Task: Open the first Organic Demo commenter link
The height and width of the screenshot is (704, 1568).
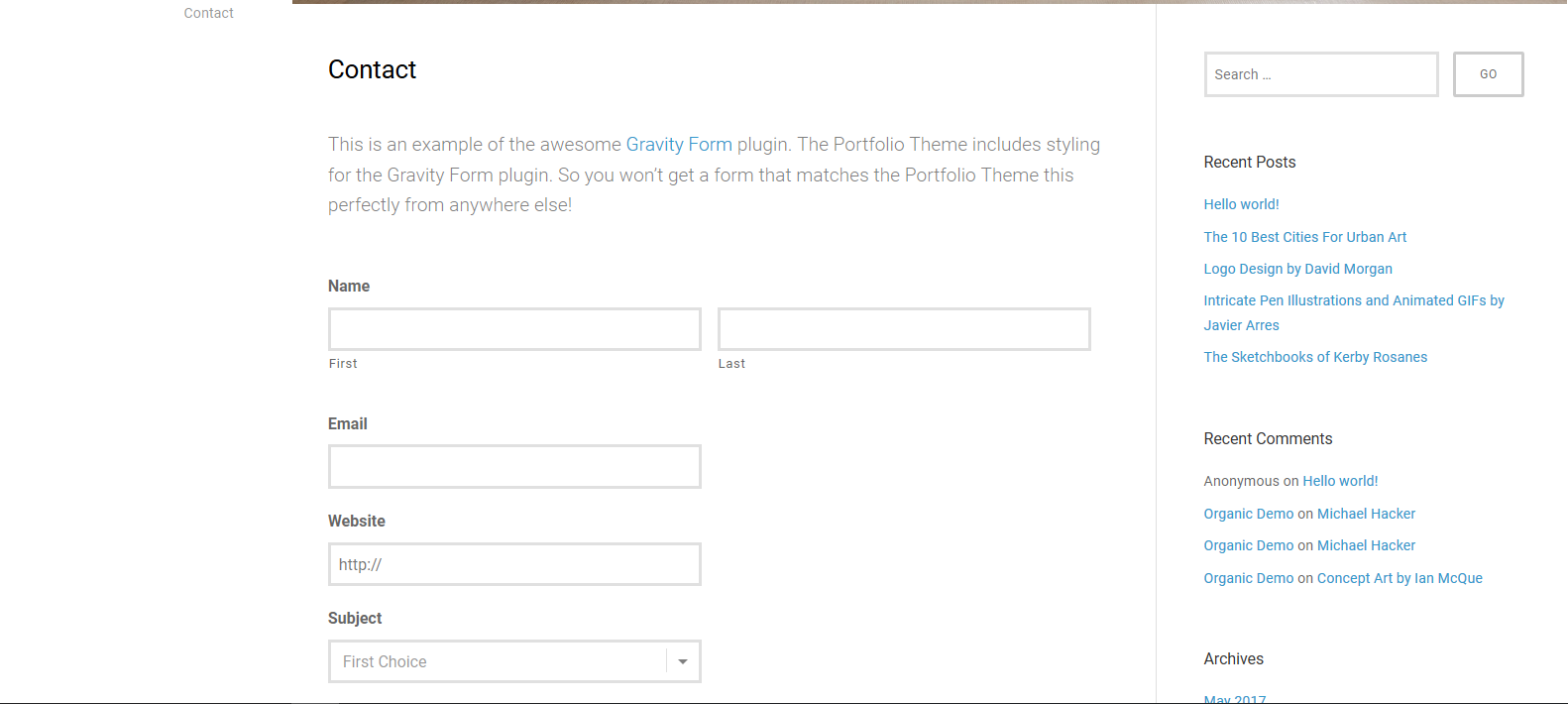Action: click(1248, 514)
